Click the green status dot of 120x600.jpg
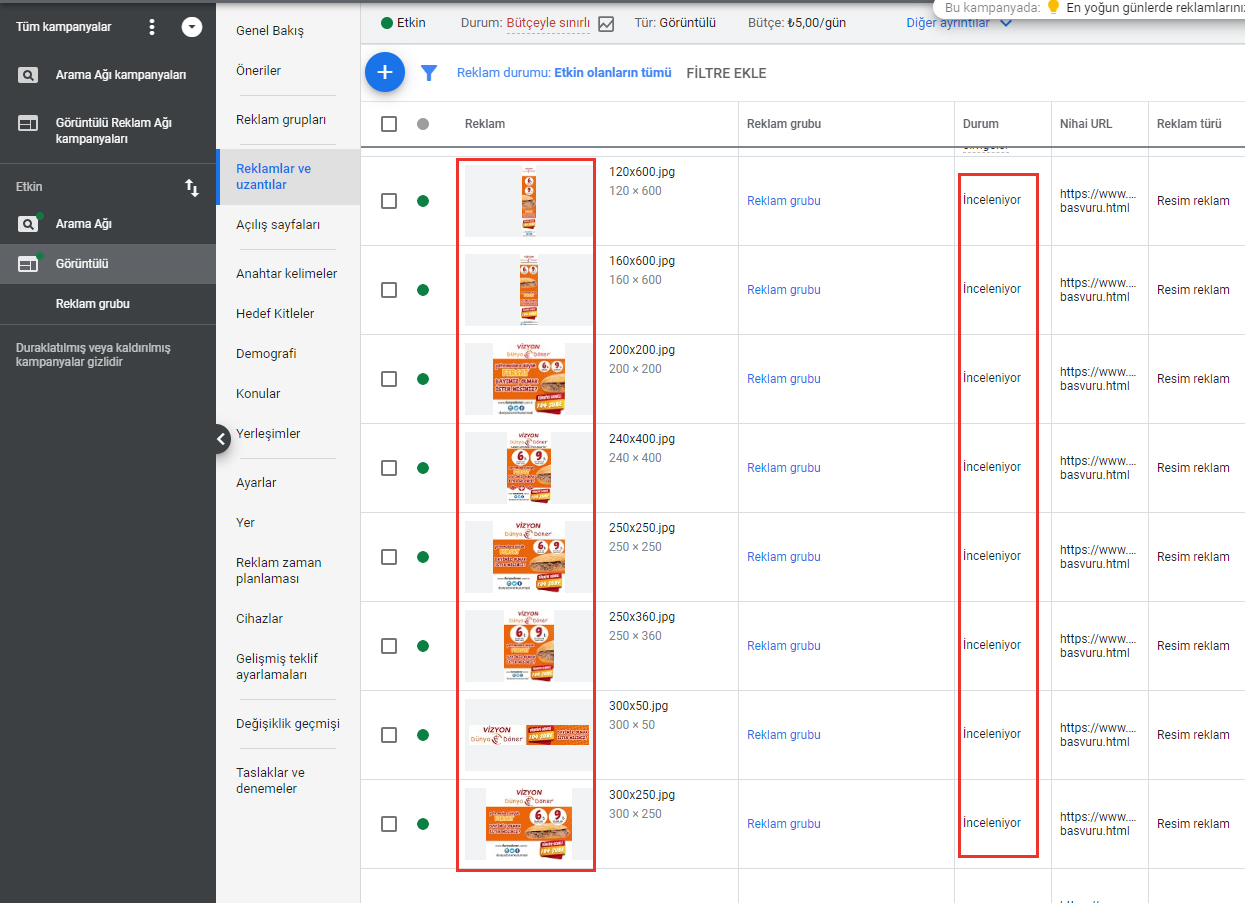 click(423, 201)
